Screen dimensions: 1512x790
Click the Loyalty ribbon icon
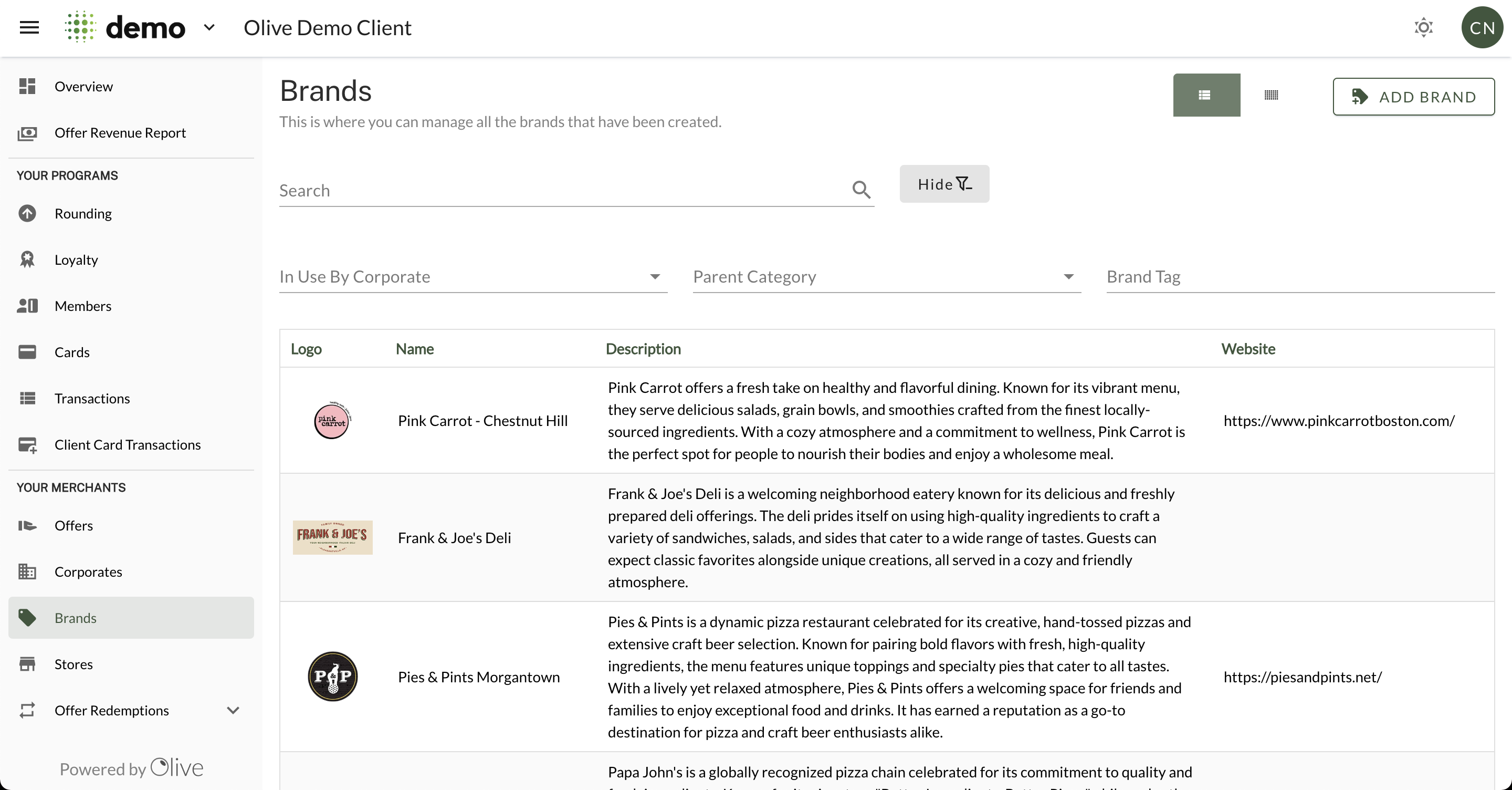pyautogui.click(x=27, y=259)
